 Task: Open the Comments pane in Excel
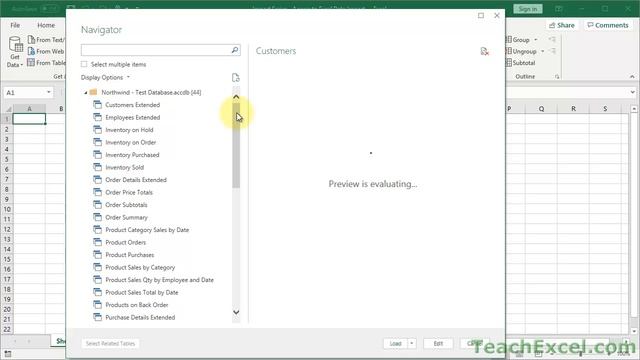point(608,25)
